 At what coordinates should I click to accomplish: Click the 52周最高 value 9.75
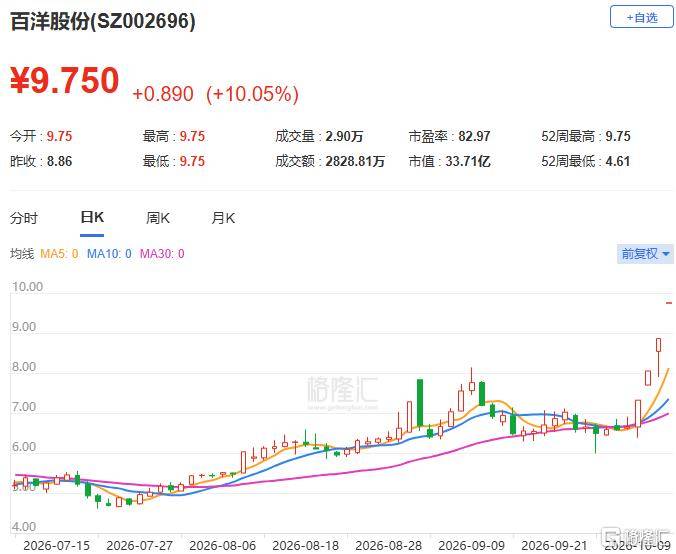click(x=618, y=136)
